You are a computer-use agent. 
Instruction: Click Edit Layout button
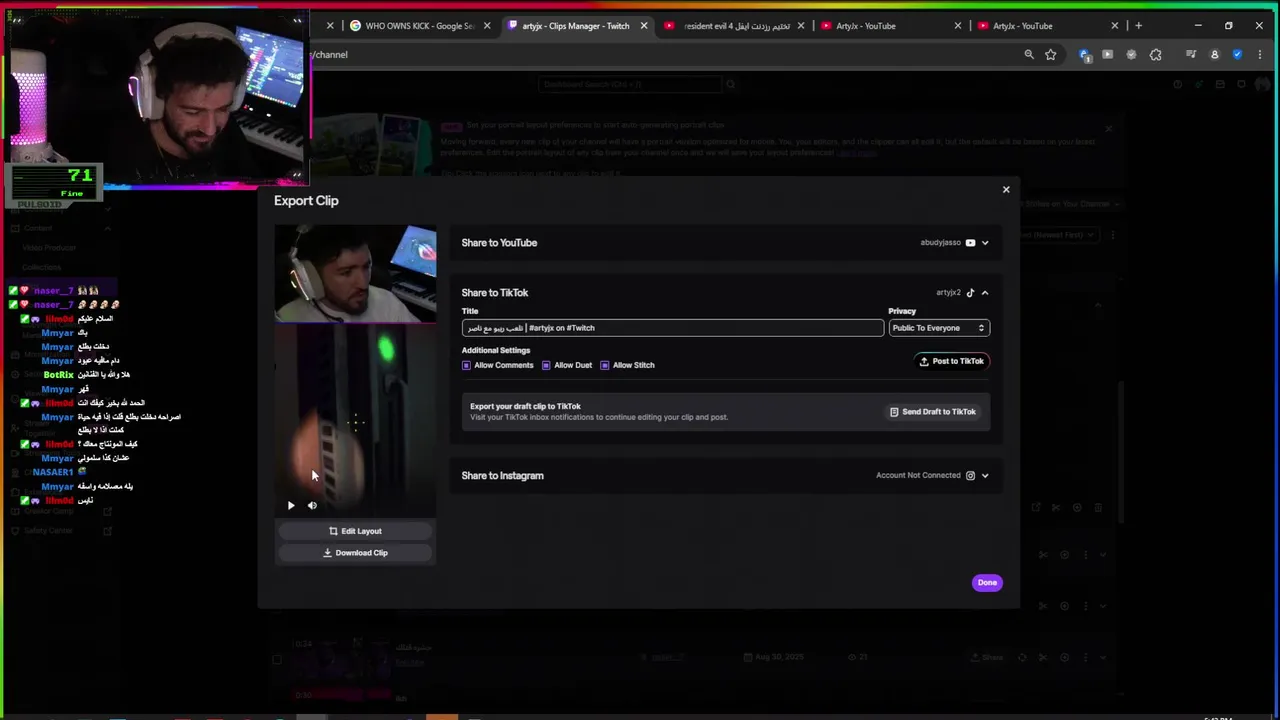tap(355, 531)
